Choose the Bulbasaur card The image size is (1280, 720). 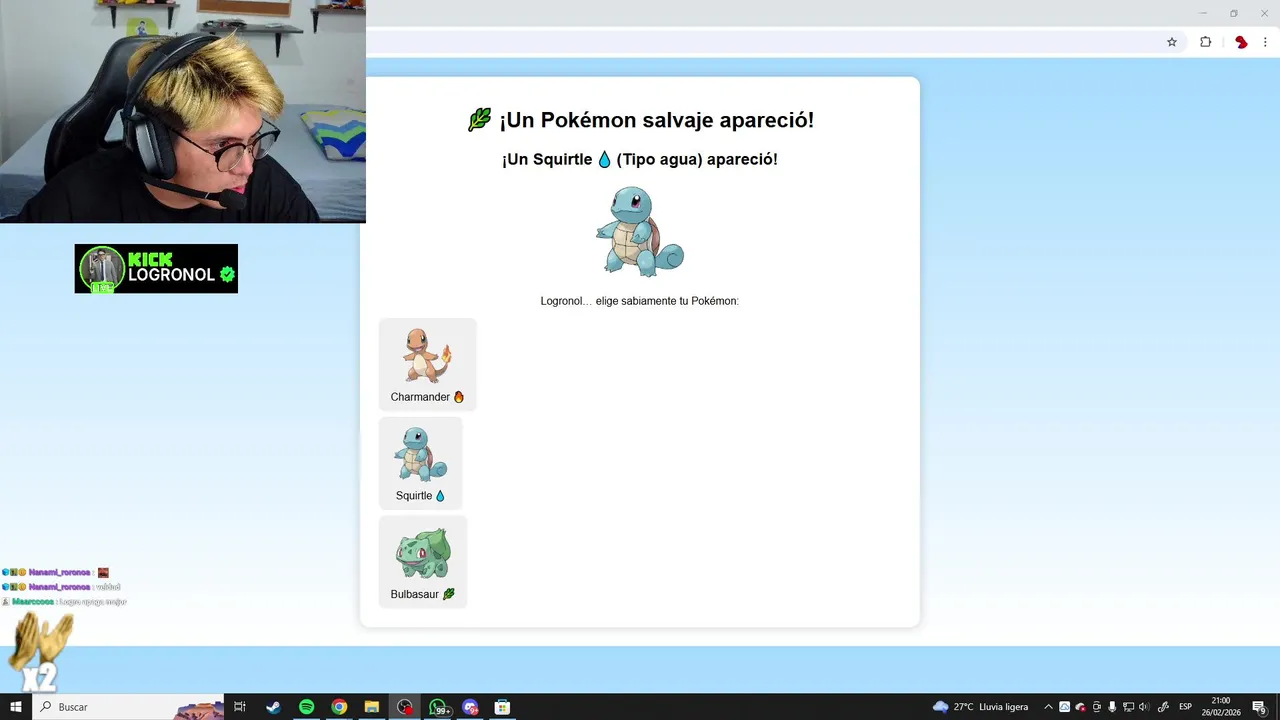[423, 562]
